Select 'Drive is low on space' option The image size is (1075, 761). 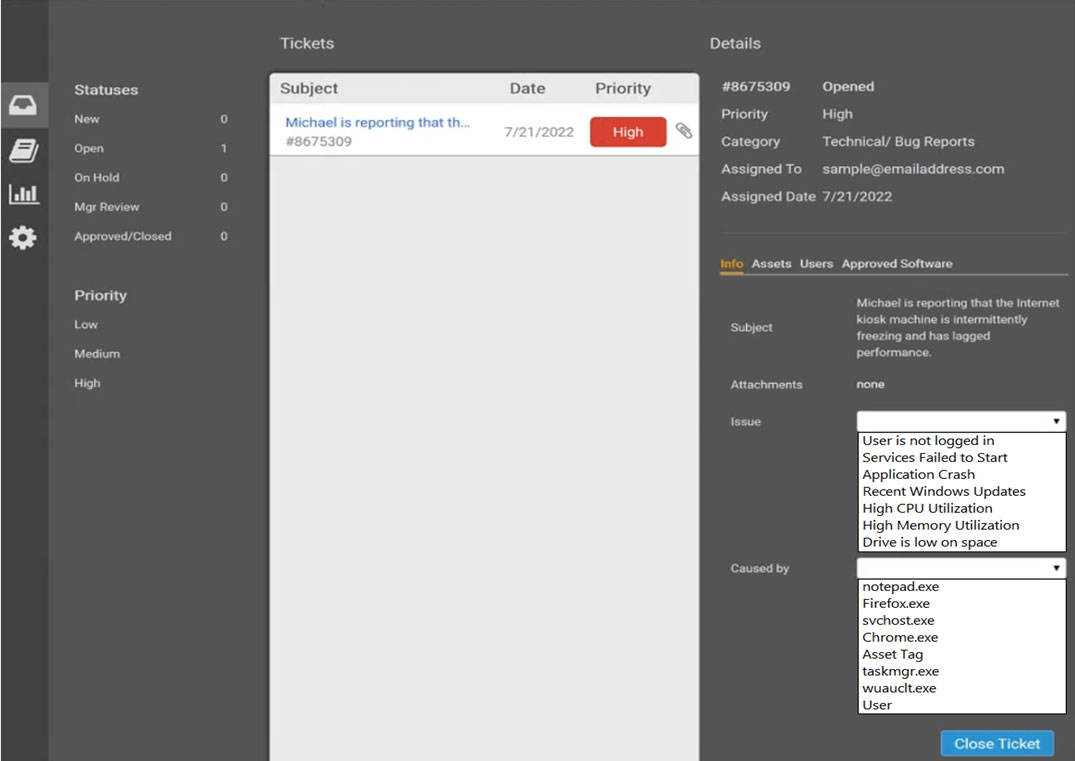point(930,542)
